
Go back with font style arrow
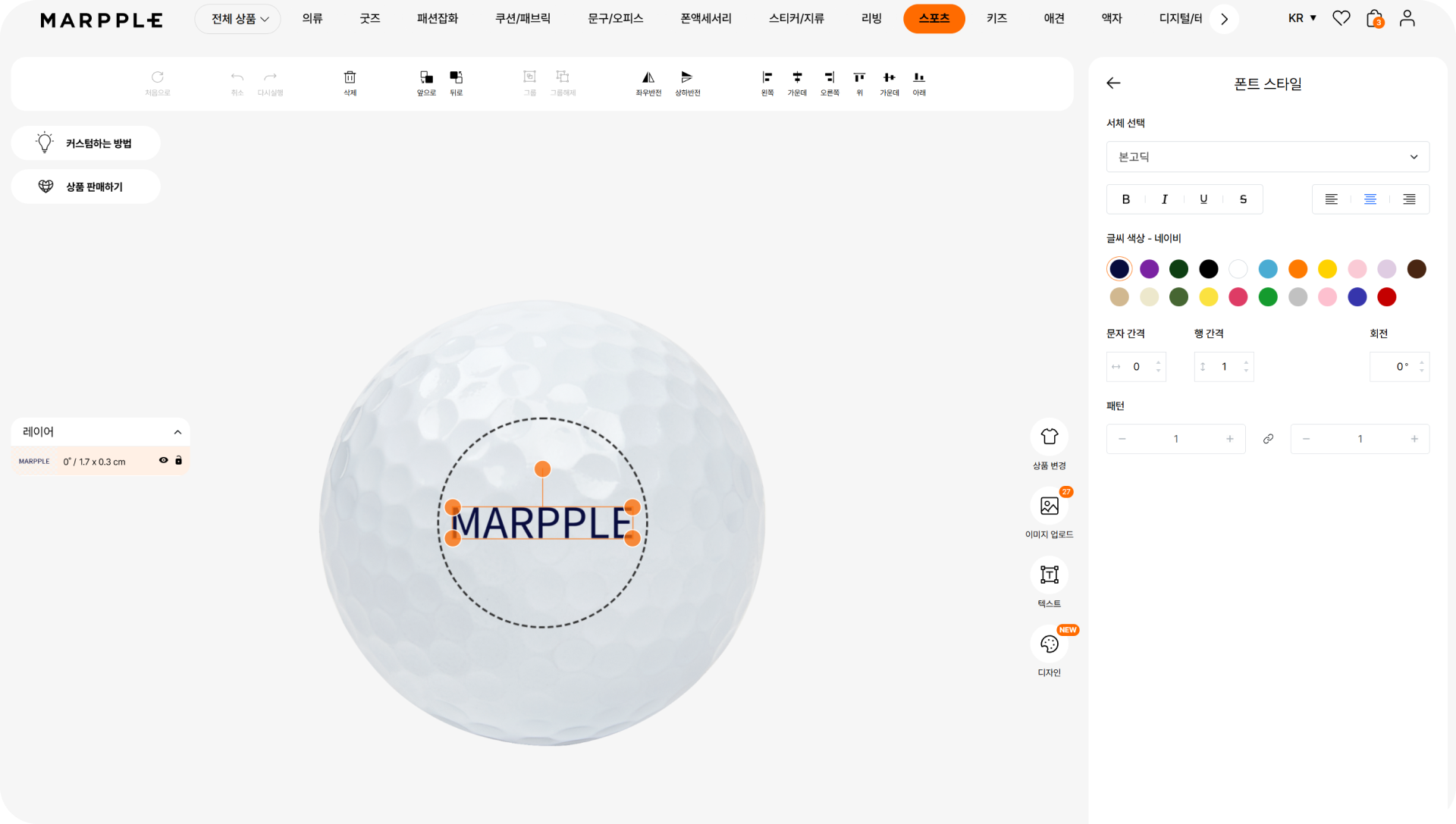click(1113, 83)
